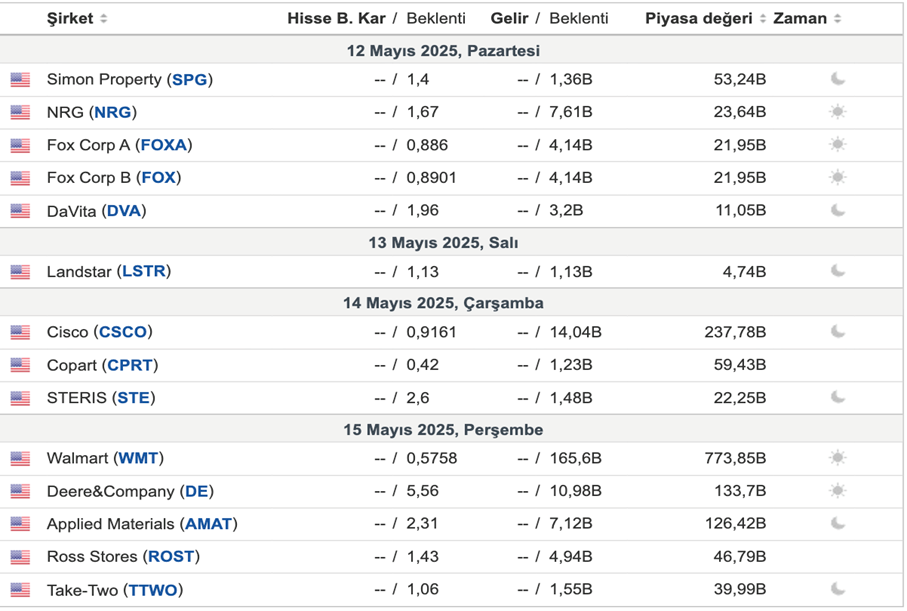Open the SPG ticker link
Viewport: 907px width, 611px height.
pyautogui.click(x=190, y=79)
